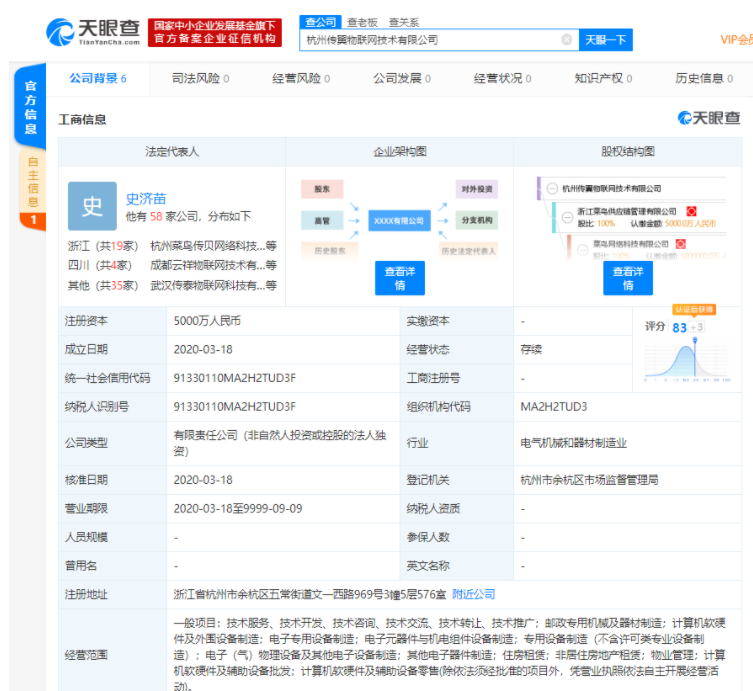Image resolution: width=753 pixels, height=691 pixels.
Task: Clear search text with the X icon
Action: tap(566, 40)
